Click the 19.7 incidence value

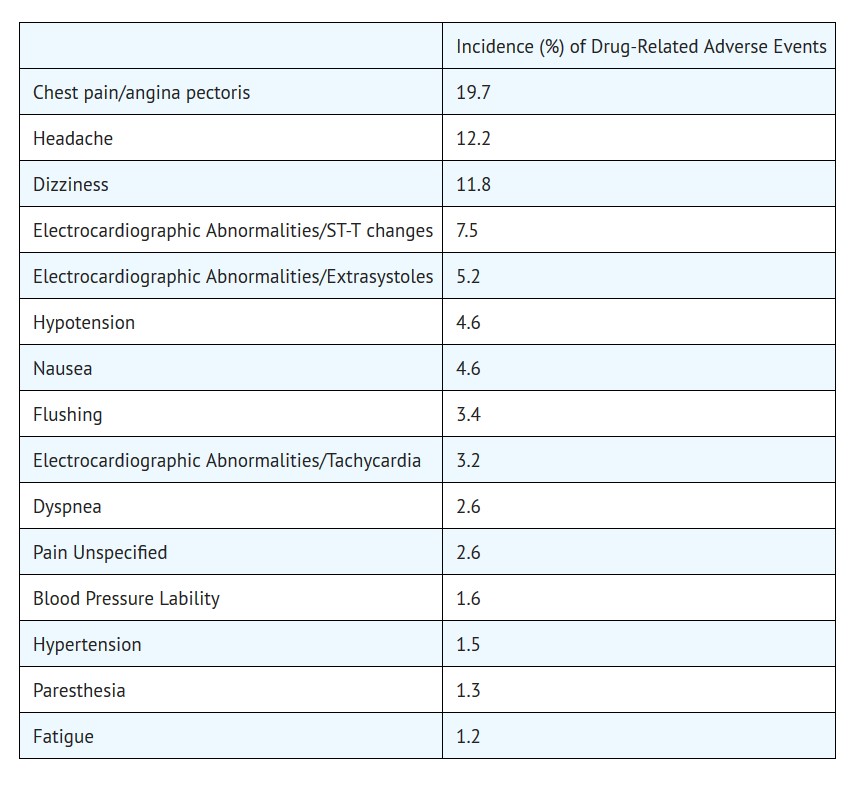pos(473,93)
